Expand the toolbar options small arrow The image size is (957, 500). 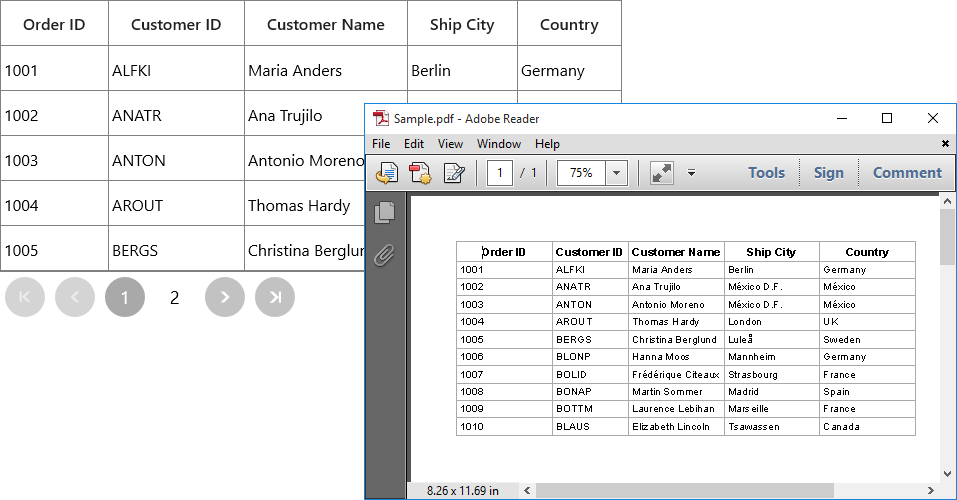[x=692, y=173]
